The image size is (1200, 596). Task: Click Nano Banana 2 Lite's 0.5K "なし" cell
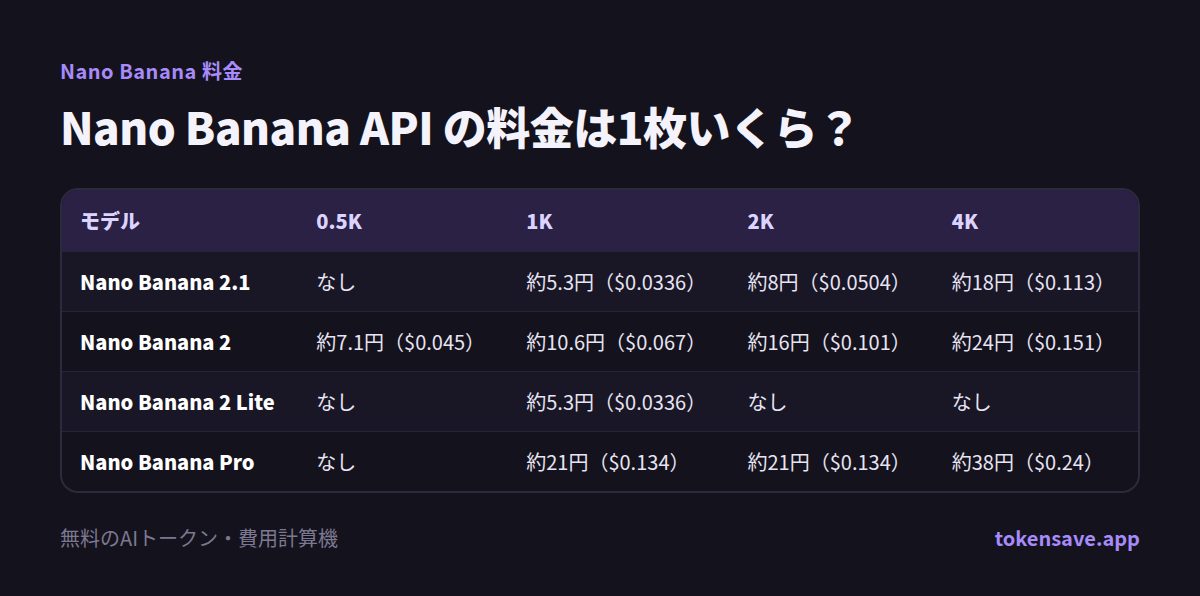tap(336, 403)
